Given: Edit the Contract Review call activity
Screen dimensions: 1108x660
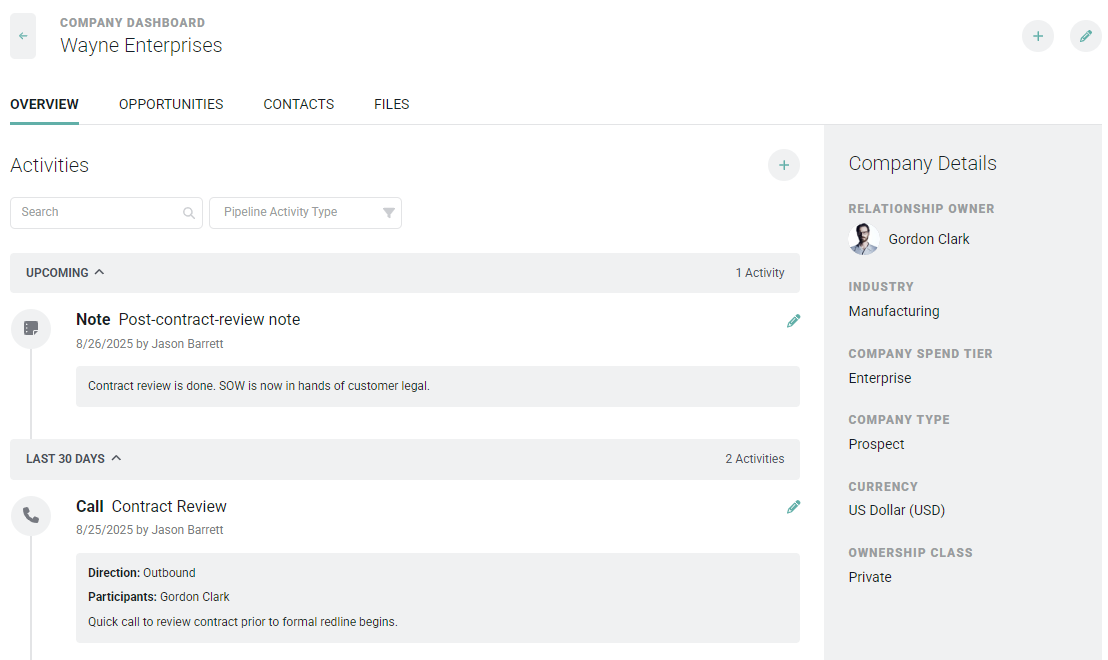Looking at the screenshot, I should pos(793,507).
